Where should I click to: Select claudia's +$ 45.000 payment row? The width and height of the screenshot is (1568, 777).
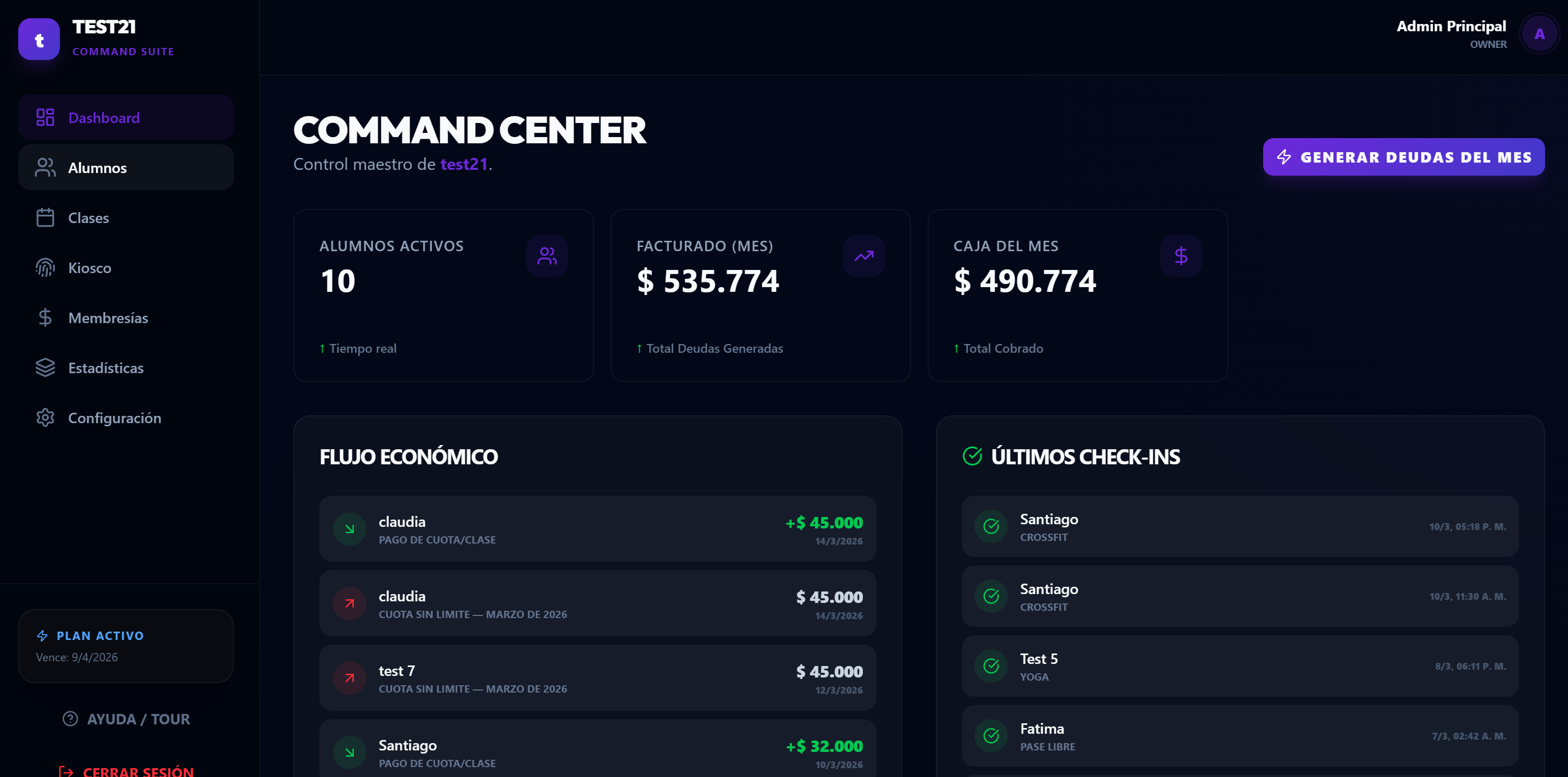[x=597, y=529]
